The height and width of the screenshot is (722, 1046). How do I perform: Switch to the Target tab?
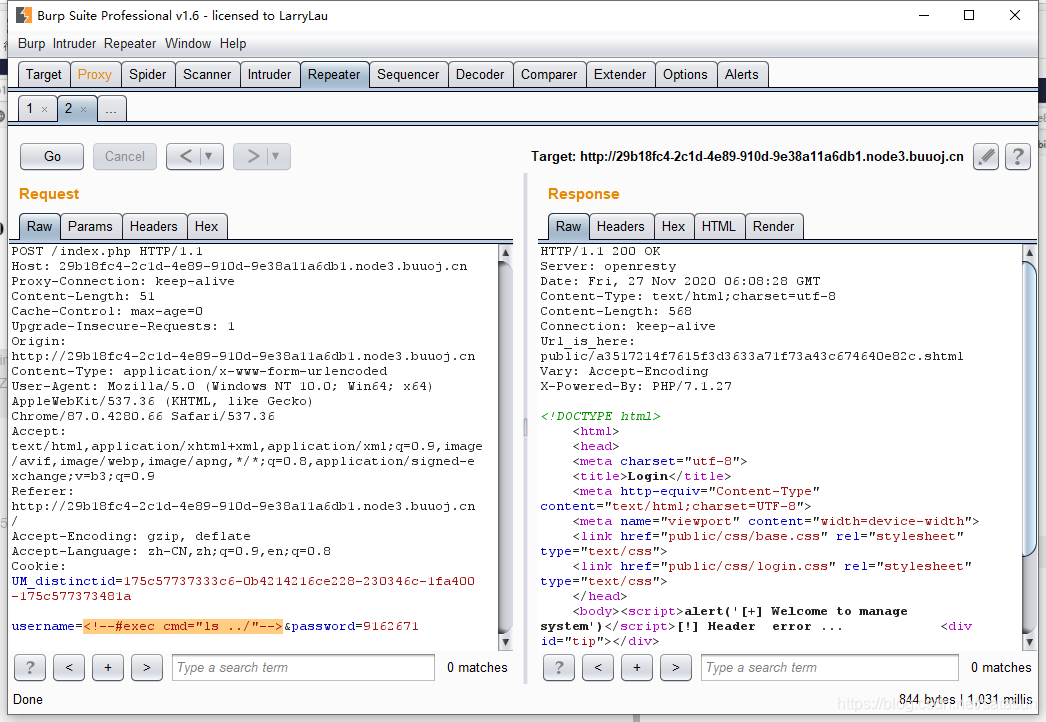coord(43,75)
